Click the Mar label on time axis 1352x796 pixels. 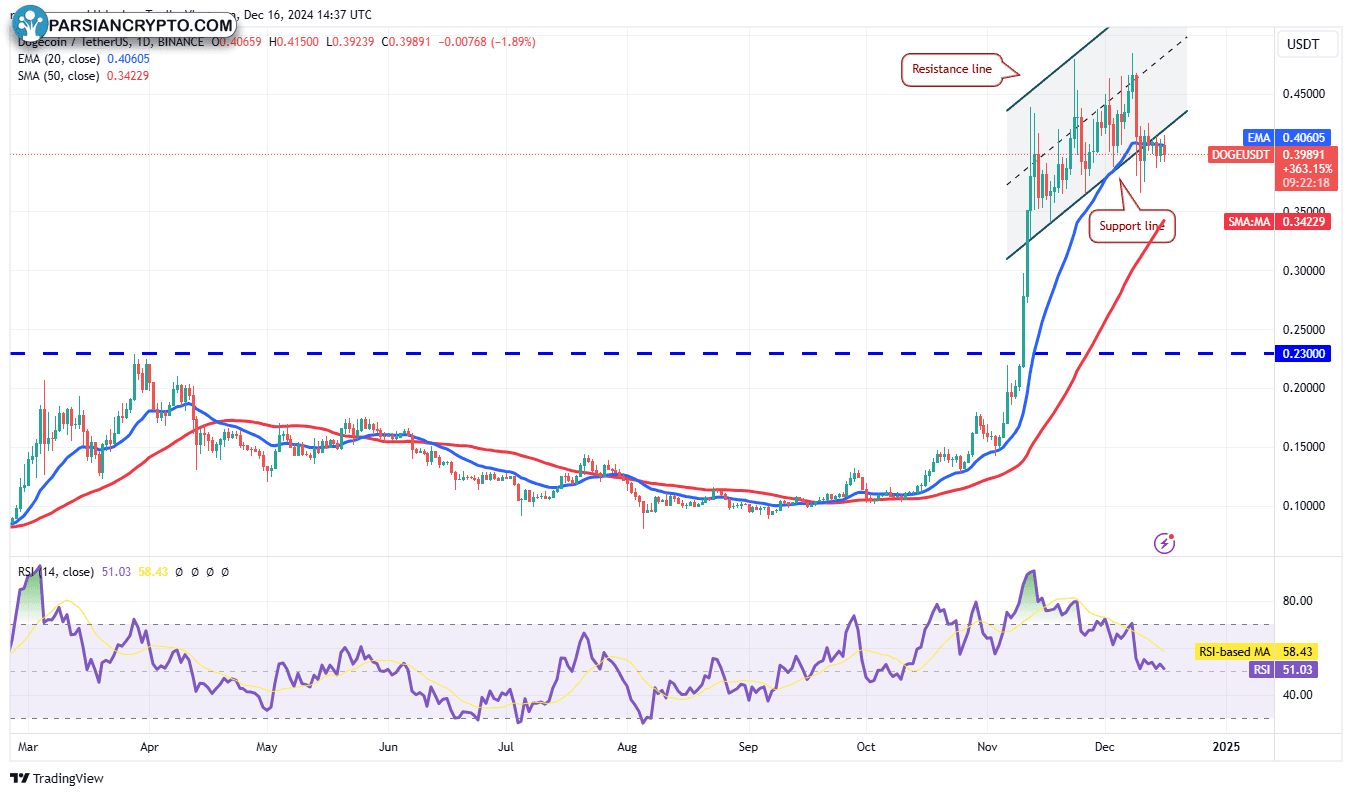pyautogui.click(x=29, y=747)
